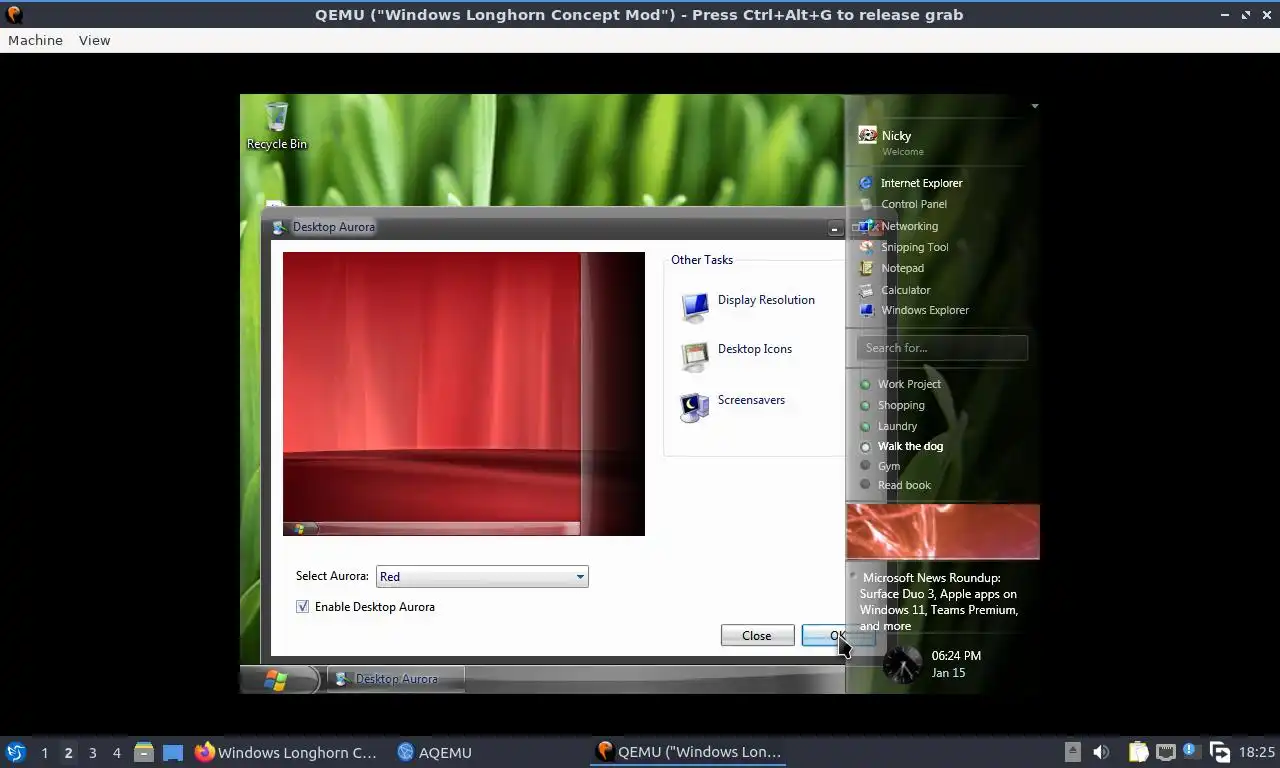
Task: Launch Snipping Tool from sidebar
Action: (x=914, y=247)
